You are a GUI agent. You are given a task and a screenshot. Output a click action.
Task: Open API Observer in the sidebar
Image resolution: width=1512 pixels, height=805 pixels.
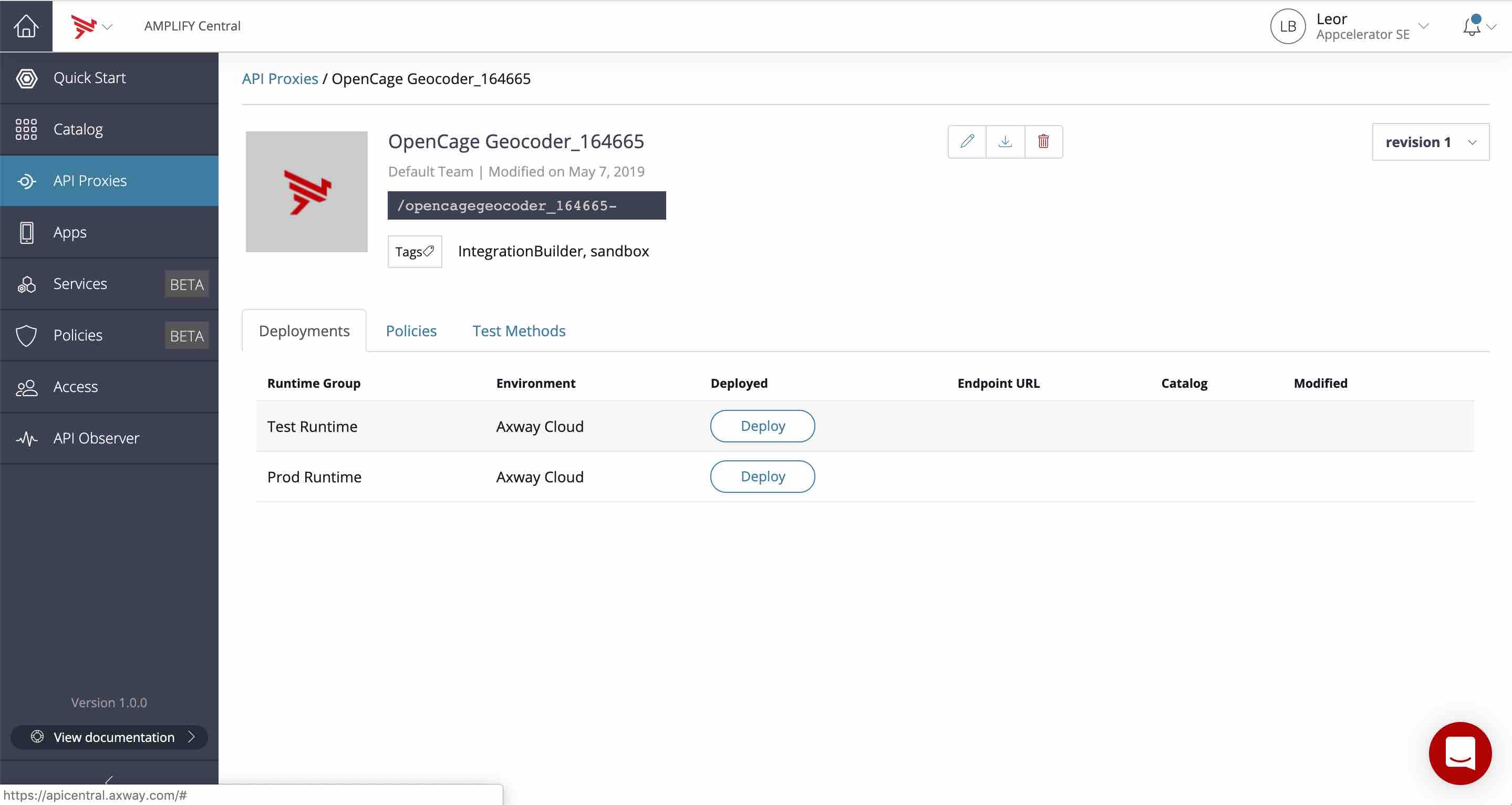coord(109,438)
